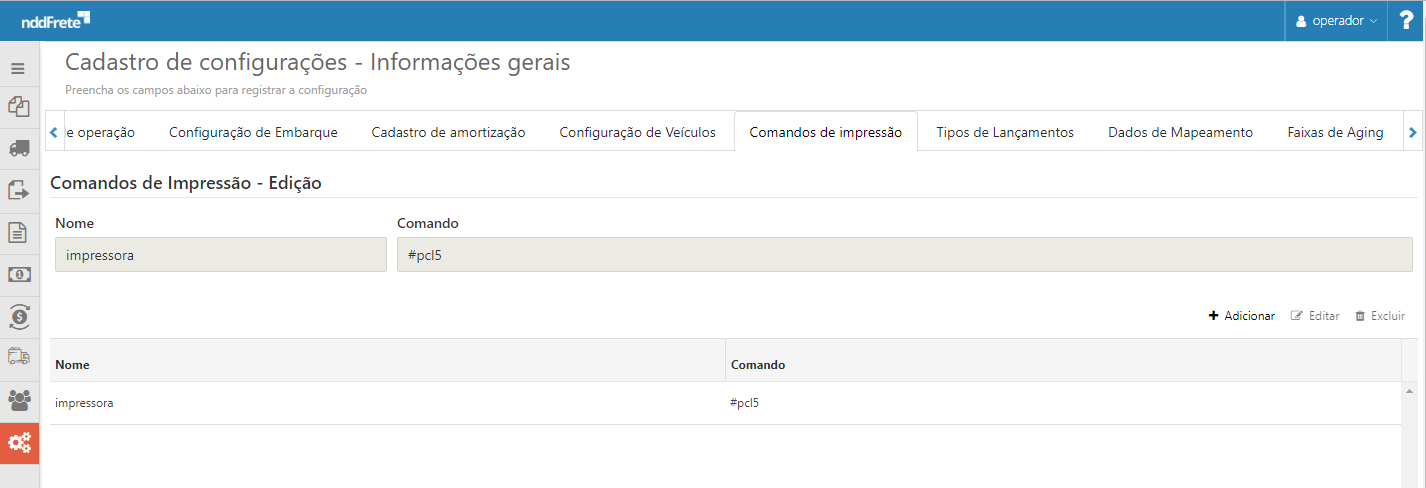Open the dollar refresh sidebar icon
Image resolution: width=1426 pixels, height=488 pixels.
click(18, 316)
